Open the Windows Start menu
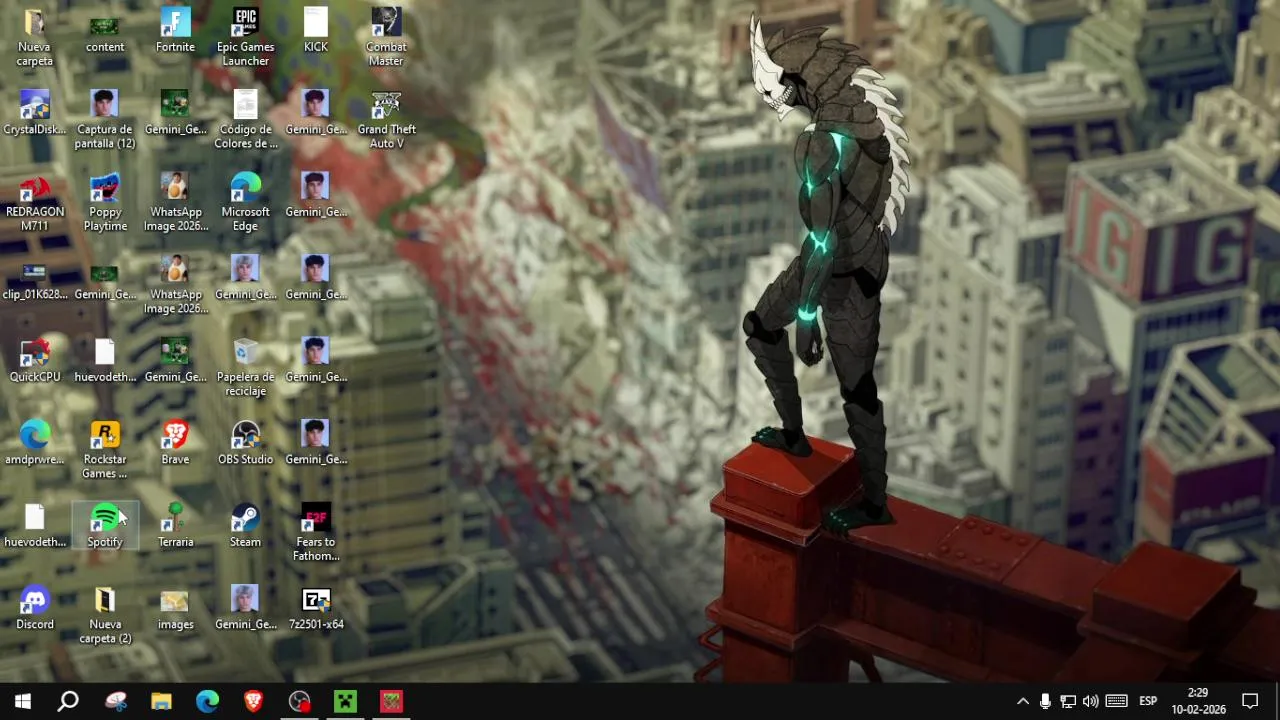Image resolution: width=1280 pixels, height=720 pixels. click(23, 701)
